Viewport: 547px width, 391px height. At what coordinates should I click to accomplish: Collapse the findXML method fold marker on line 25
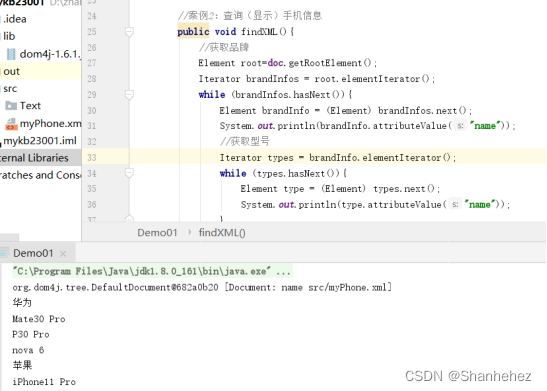129,32
